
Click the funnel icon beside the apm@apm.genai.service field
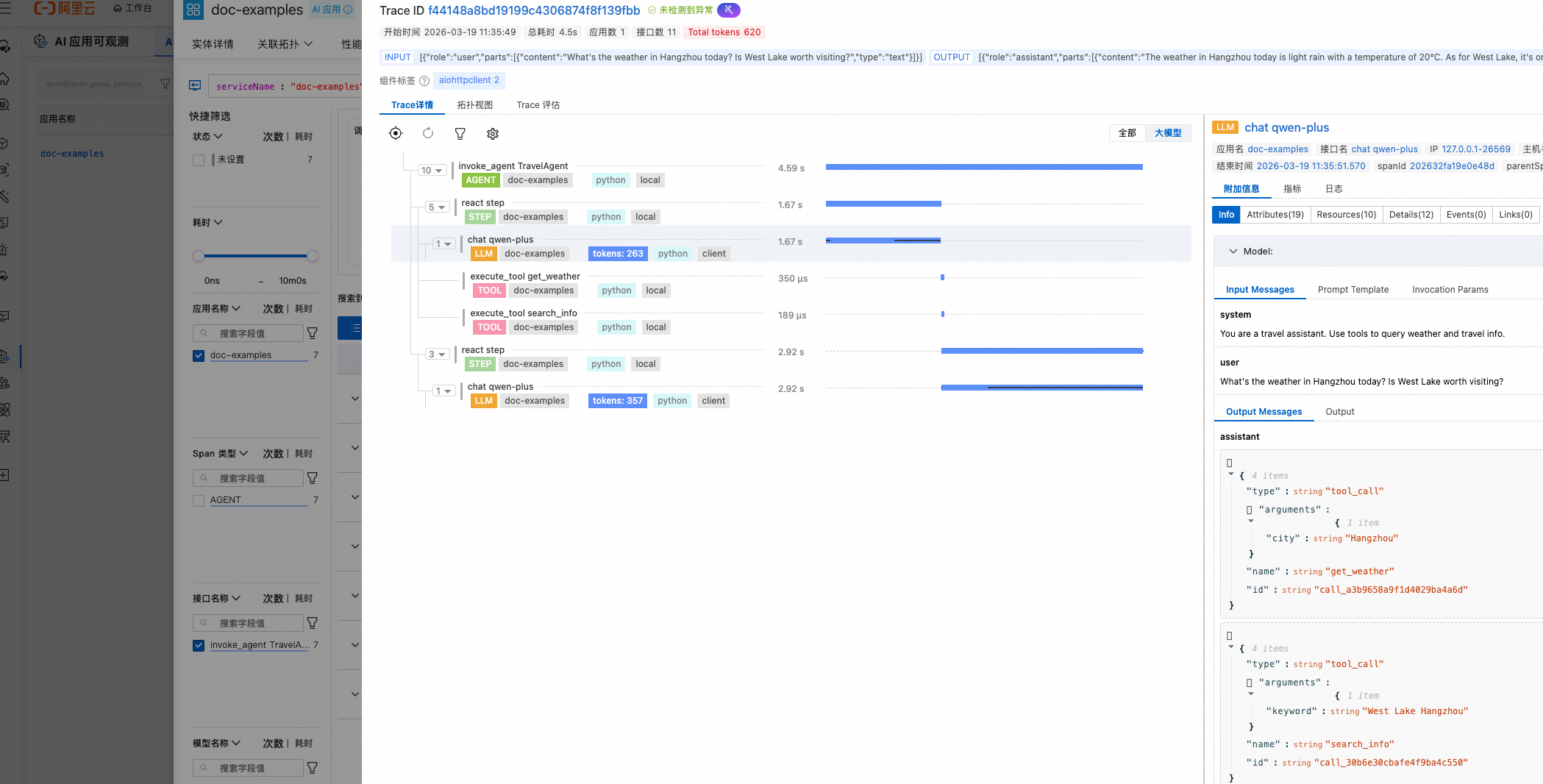tap(165, 84)
